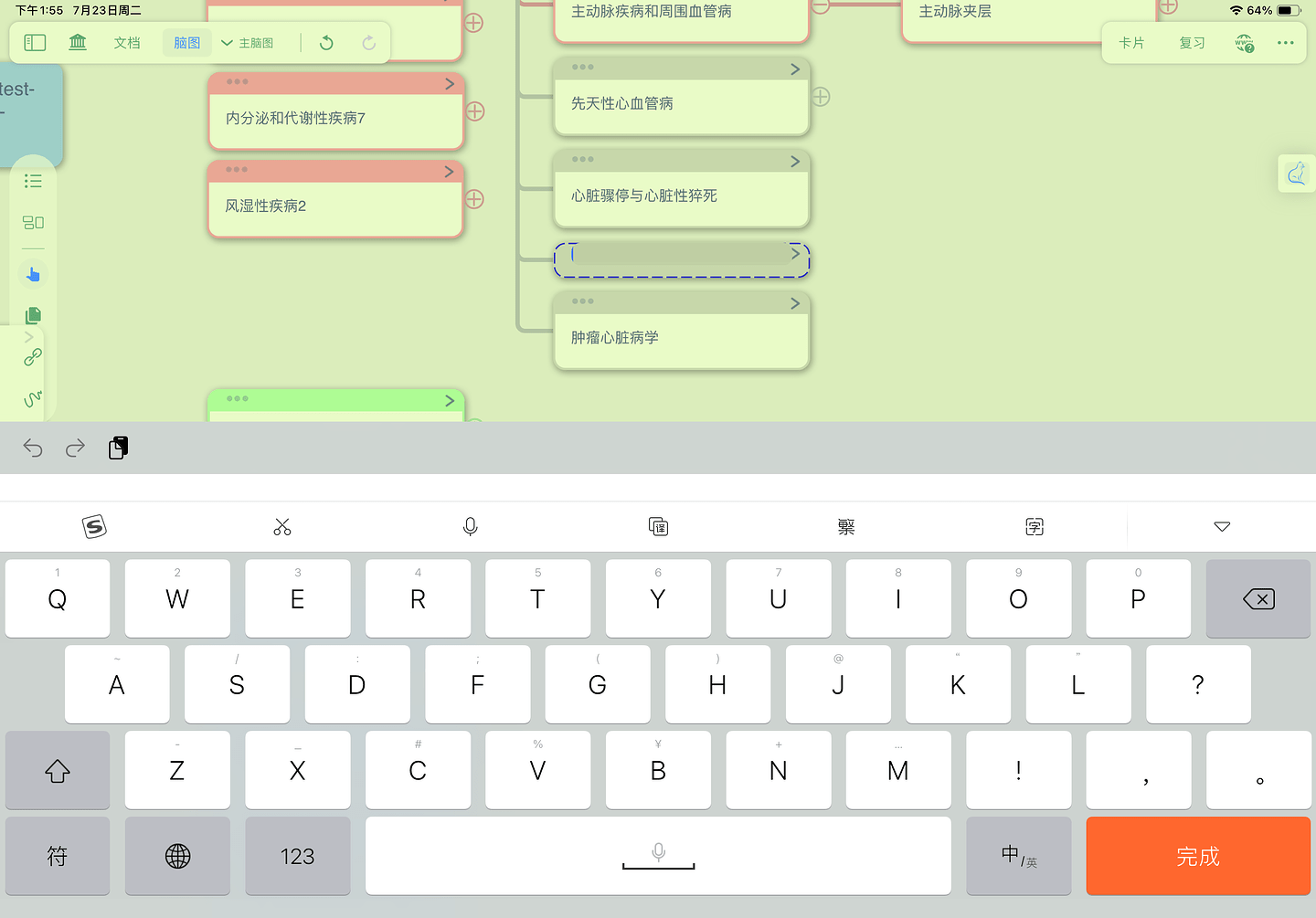Toggle the hand pointer tool
This screenshot has width=1316, height=918.
[x=33, y=274]
